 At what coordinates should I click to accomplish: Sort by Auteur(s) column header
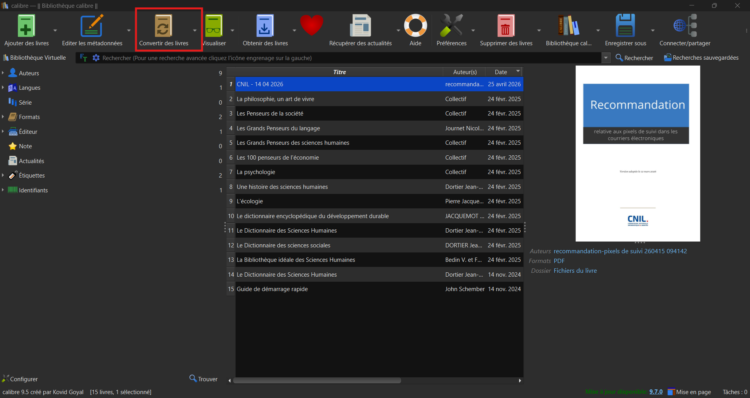click(x=464, y=72)
